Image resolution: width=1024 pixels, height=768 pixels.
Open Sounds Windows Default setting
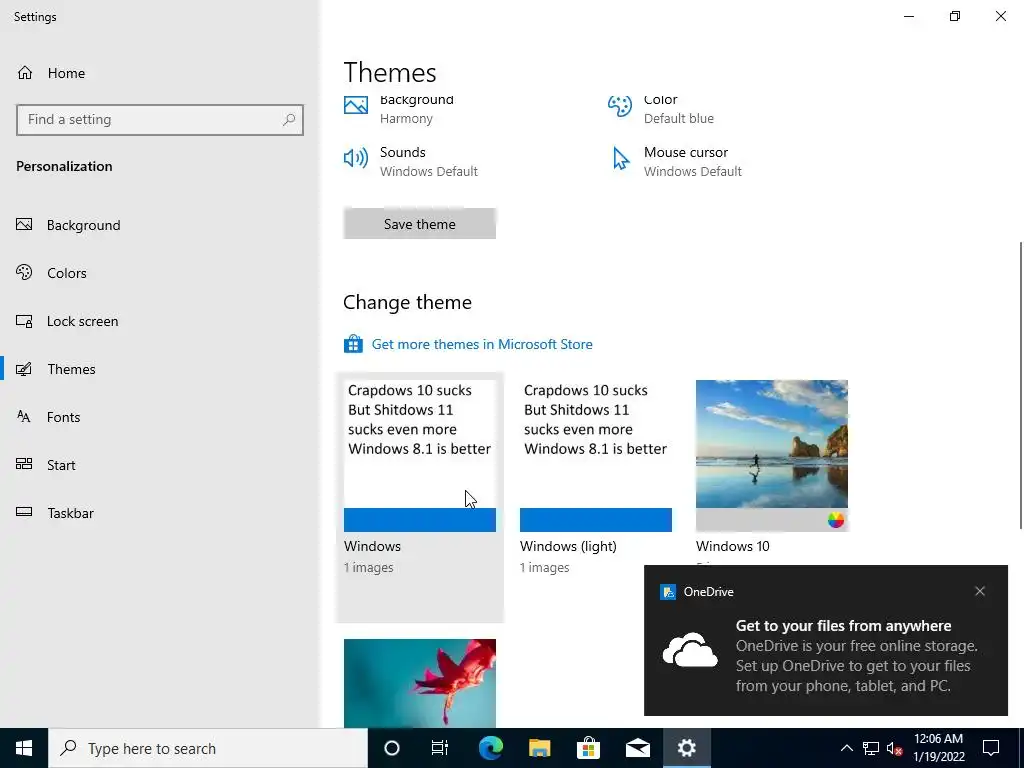coord(428,161)
